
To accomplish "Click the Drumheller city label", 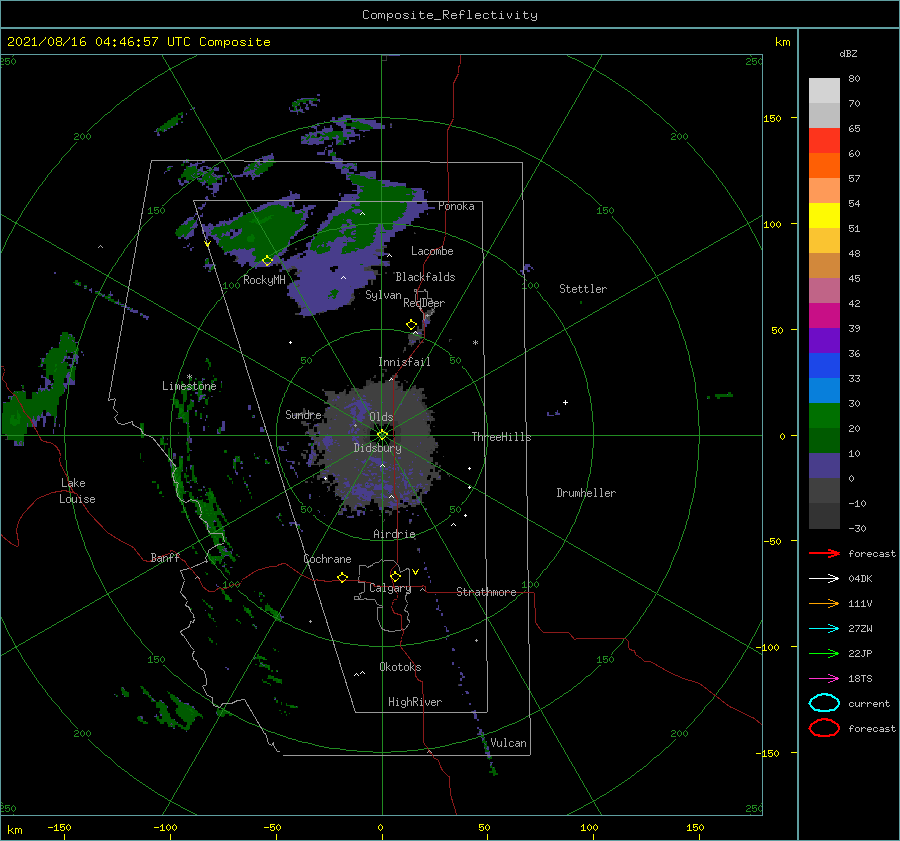I will (586, 493).
